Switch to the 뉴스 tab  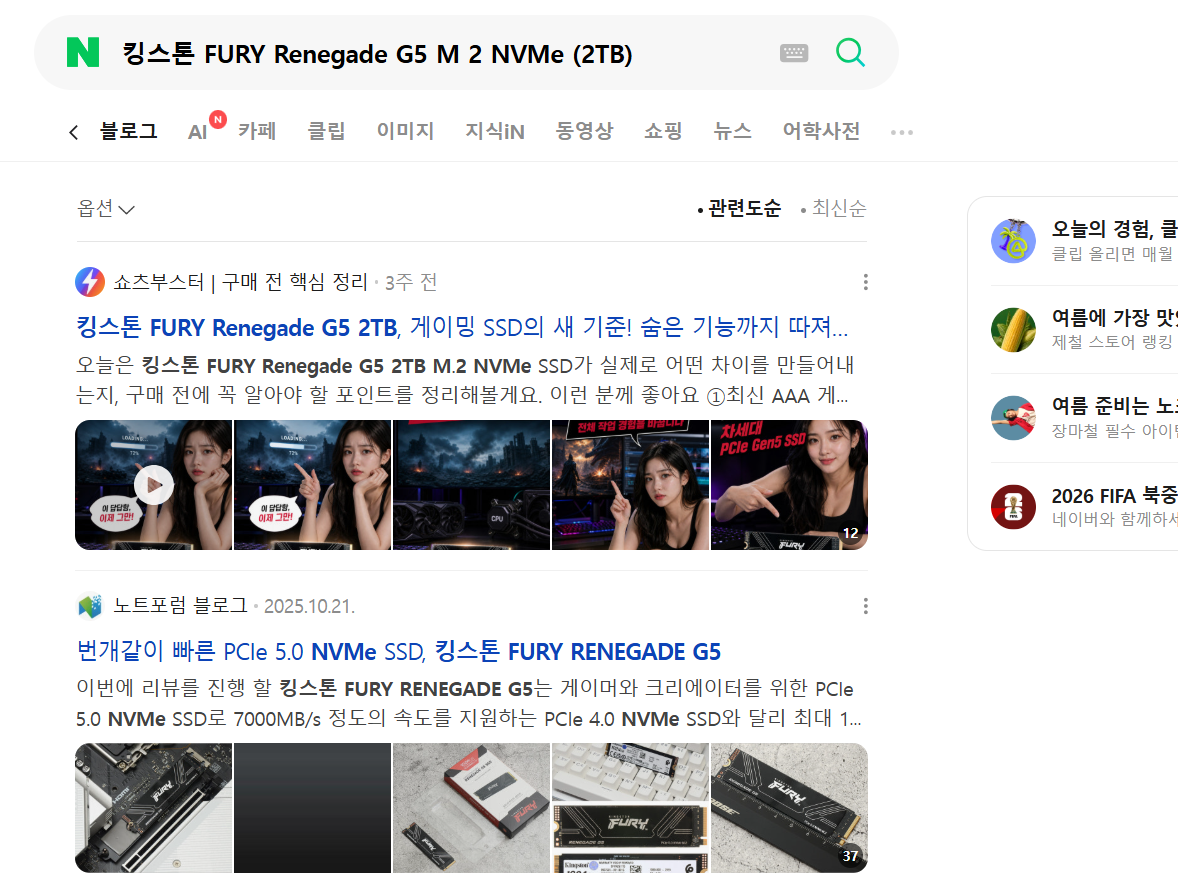(x=732, y=132)
